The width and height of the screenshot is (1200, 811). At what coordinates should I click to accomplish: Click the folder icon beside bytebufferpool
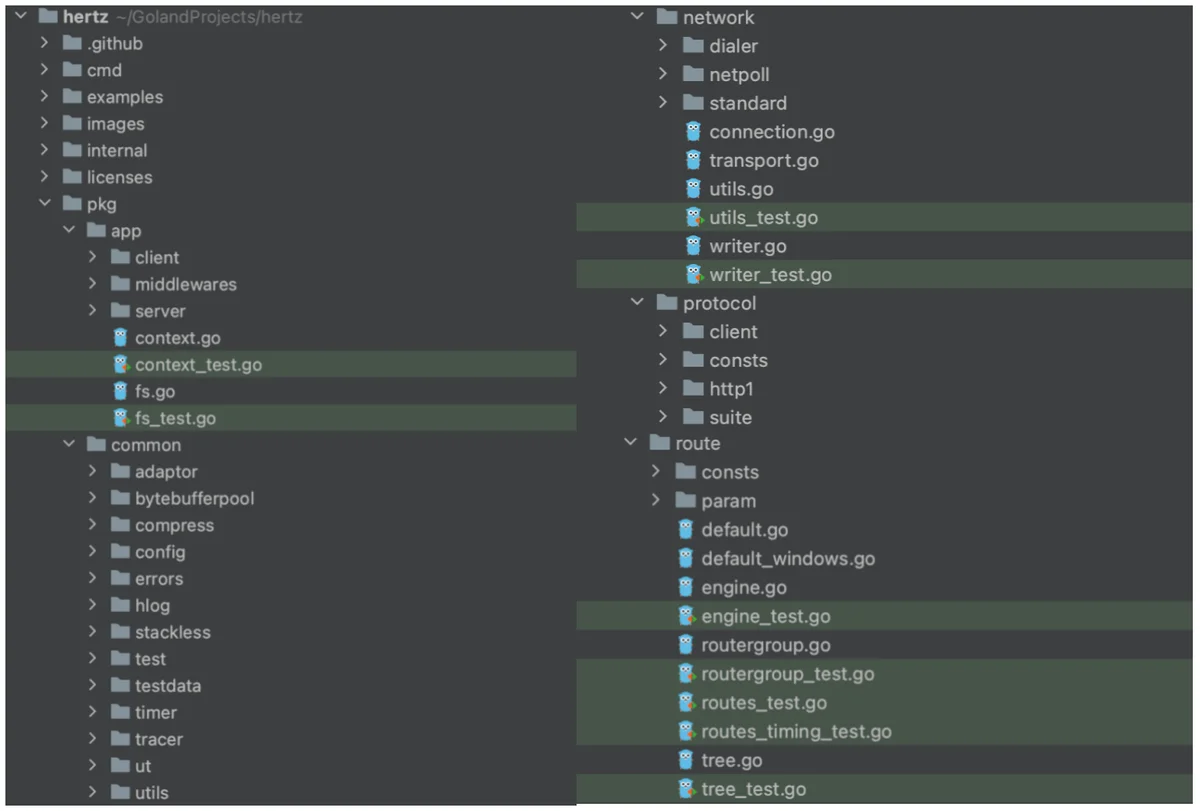121,498
